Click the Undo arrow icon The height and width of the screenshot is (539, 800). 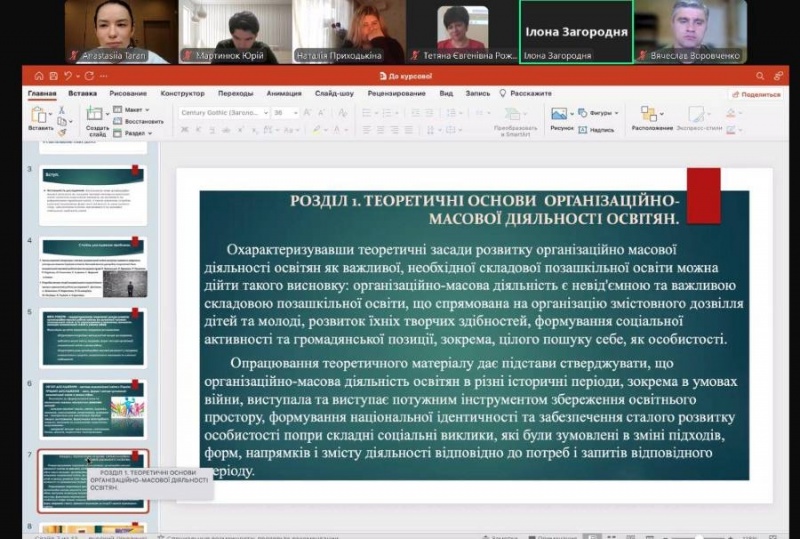(67, 76)
